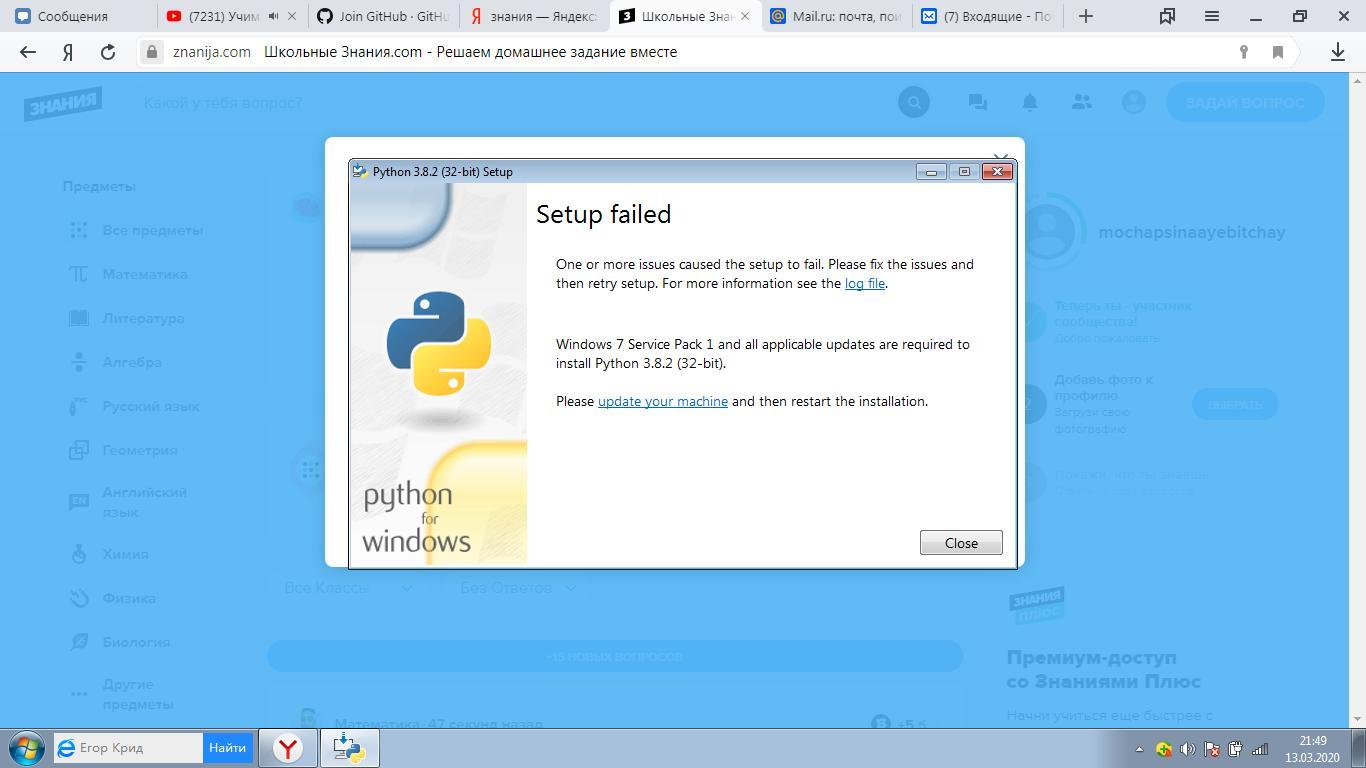
Task: View site security via the lock icon
Action: pyautogui.click(x=152, y=52)
